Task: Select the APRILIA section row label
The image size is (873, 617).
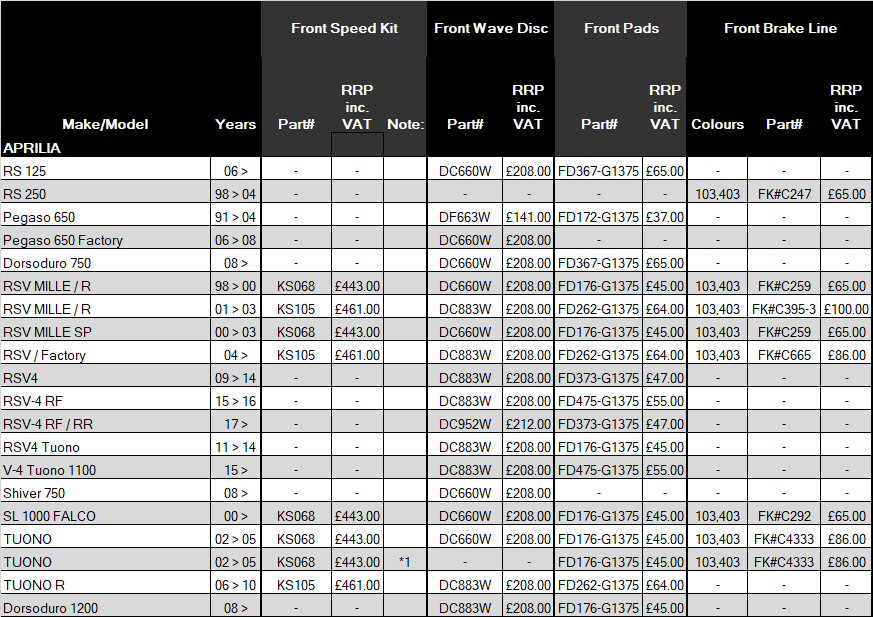Action: click(x=32, y=148)
